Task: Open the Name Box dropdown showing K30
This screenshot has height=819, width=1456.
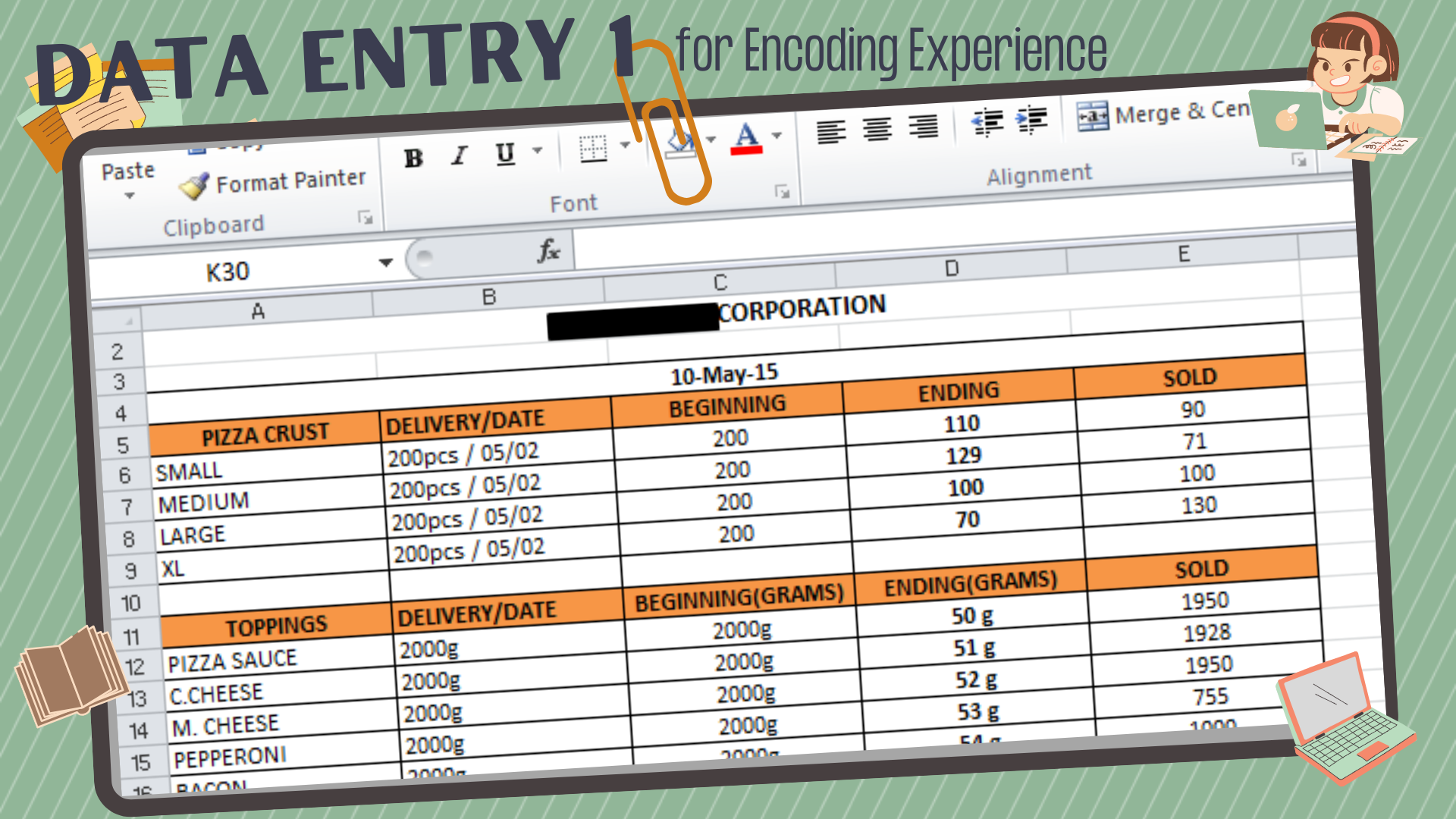Action: tap(386, 262)
